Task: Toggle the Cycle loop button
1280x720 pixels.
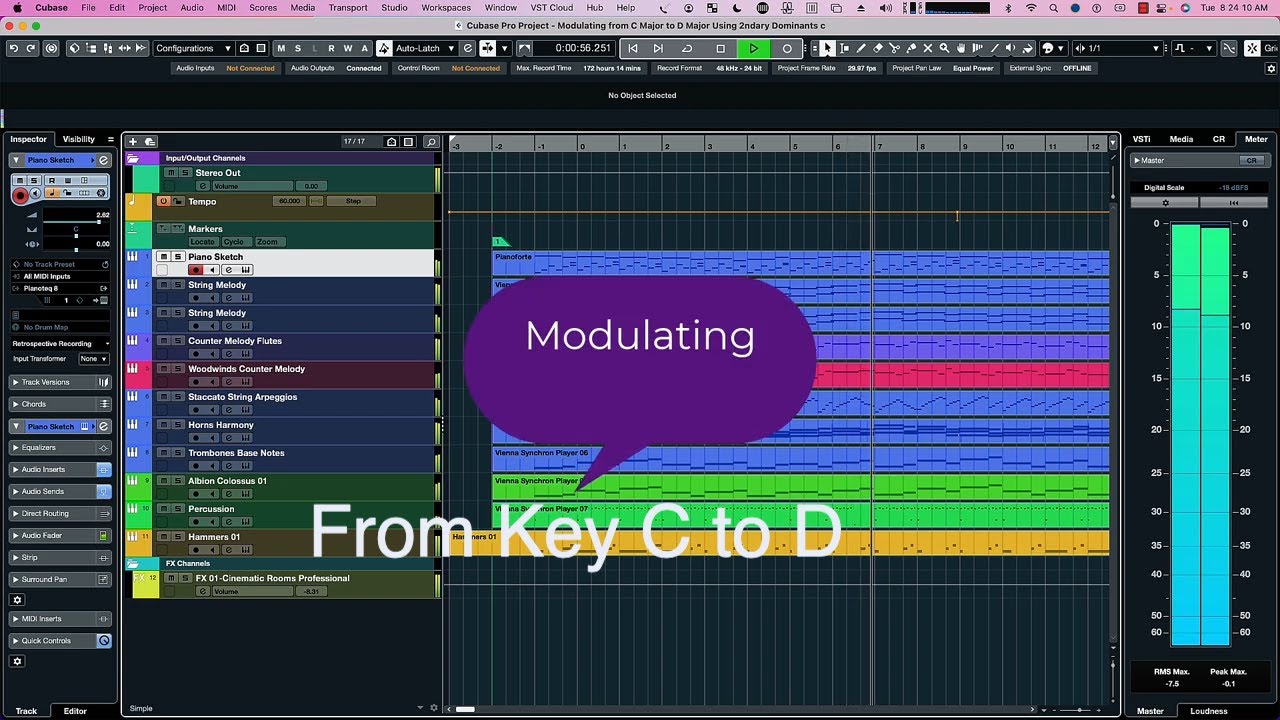Action: pyautogui.click(x=687, y=48)
